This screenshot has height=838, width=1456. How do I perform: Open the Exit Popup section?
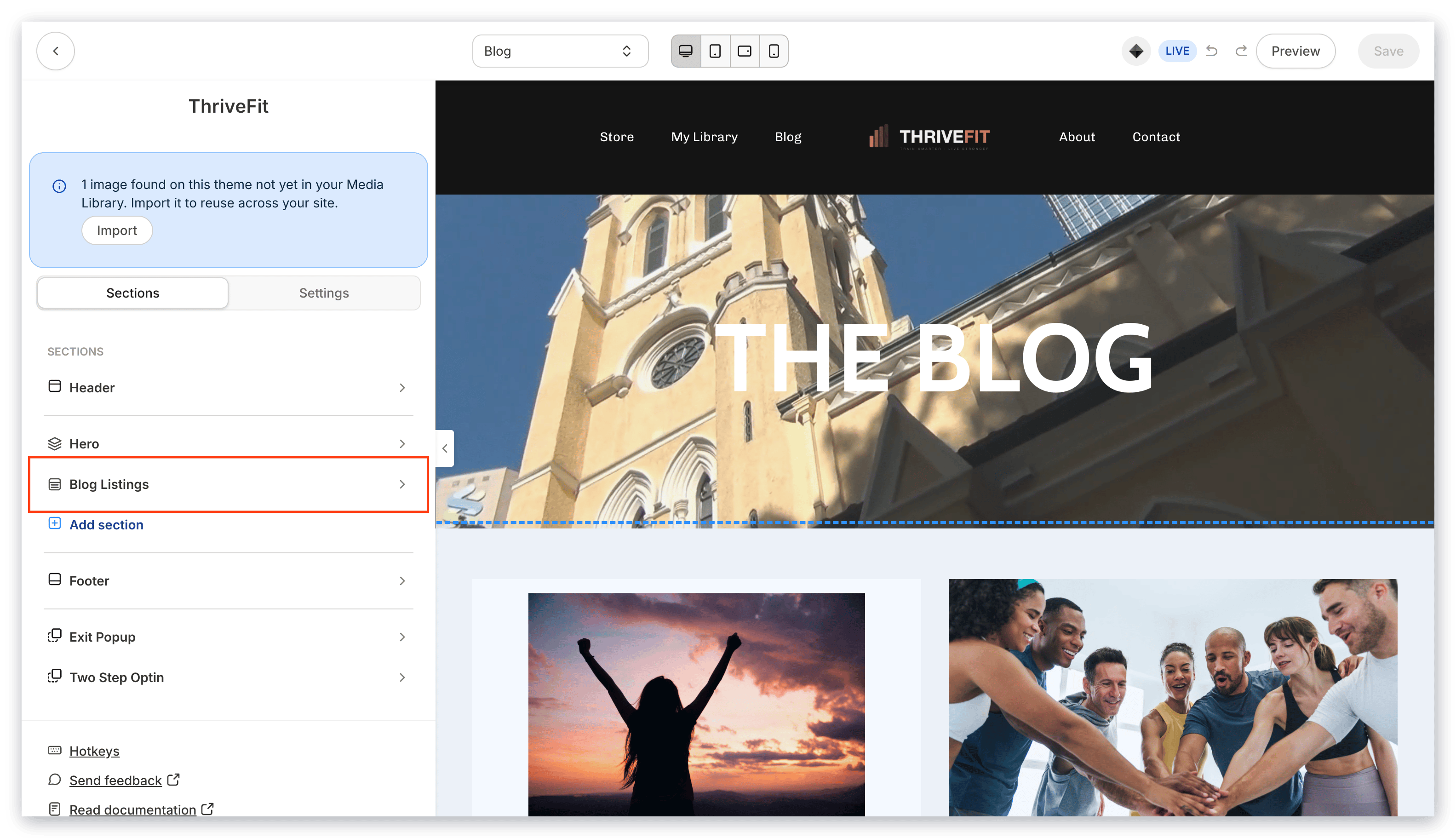coord(228,637)
